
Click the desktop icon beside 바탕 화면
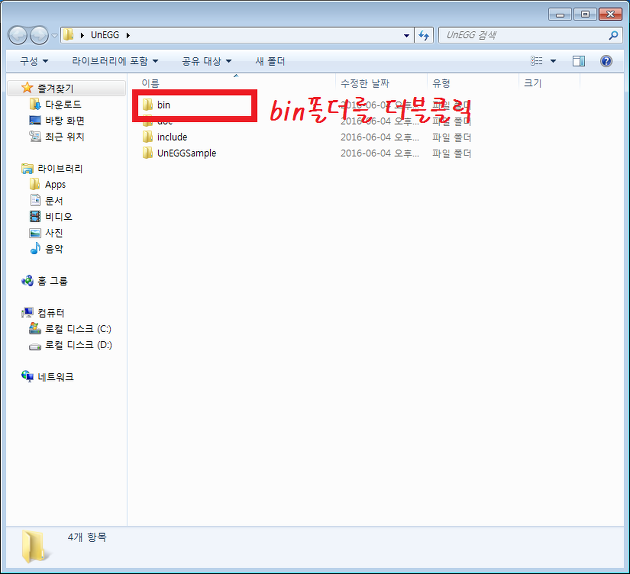[x=35, y=120]
